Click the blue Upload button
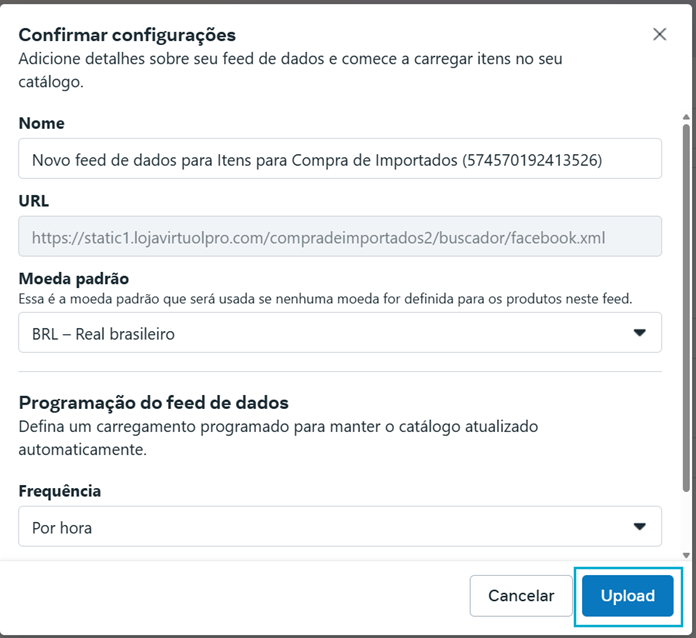 (628, 596)
